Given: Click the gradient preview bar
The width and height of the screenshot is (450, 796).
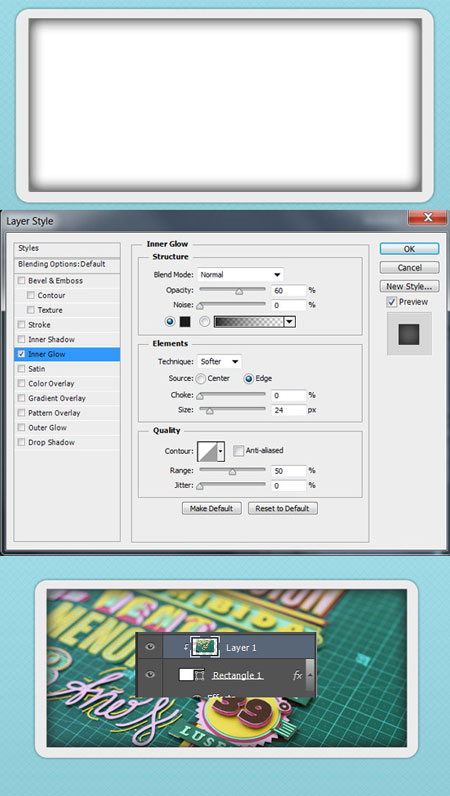Looking at the screenshot, I should click(249, 322).
